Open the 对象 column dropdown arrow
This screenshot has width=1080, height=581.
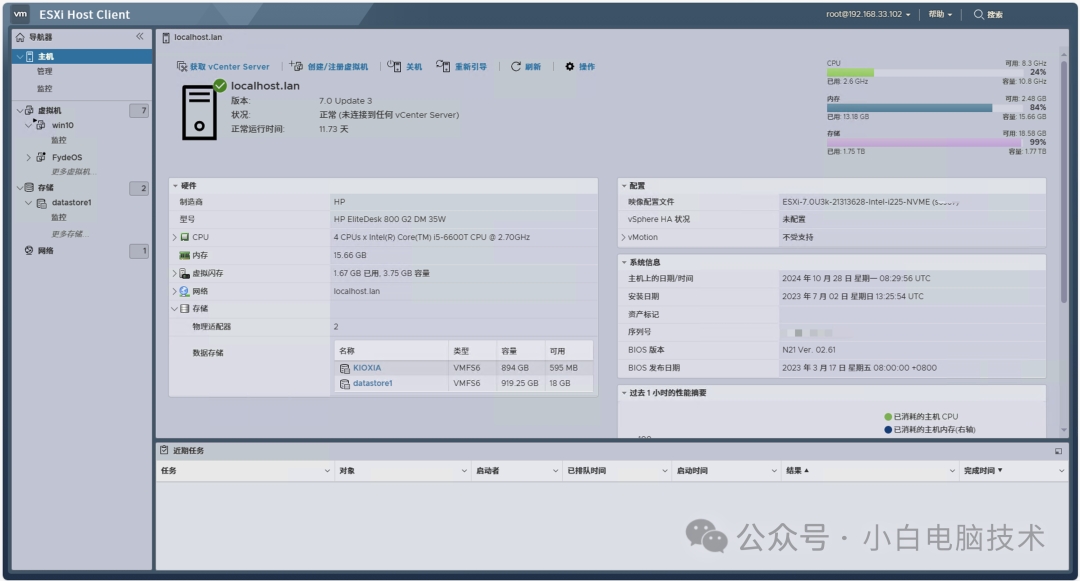click(464, 471)
